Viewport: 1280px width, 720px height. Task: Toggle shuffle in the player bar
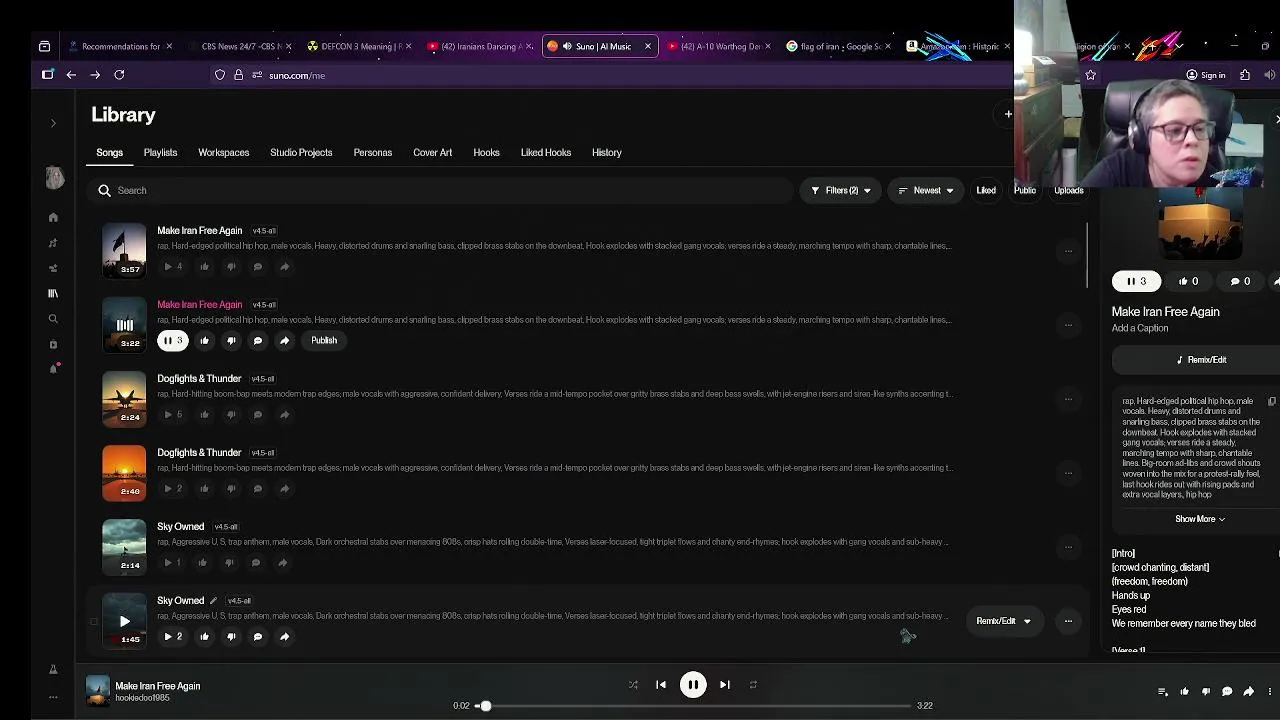(633, 685)
